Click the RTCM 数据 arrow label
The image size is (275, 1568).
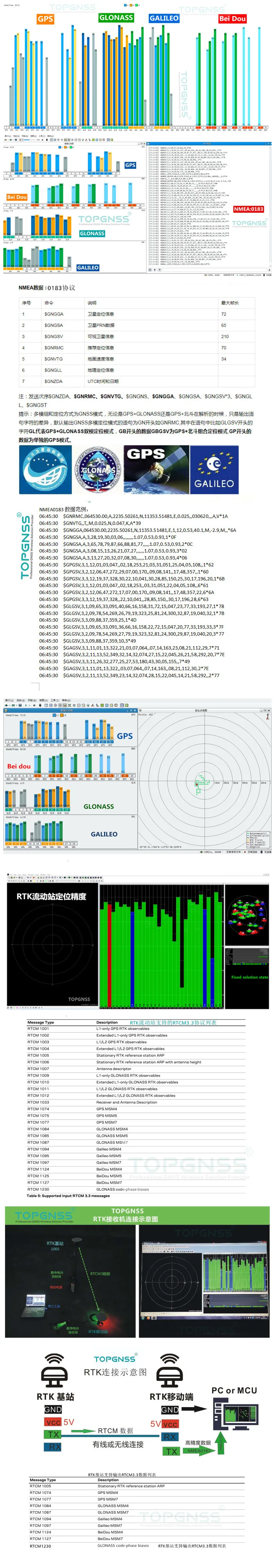pos(115,1430)
